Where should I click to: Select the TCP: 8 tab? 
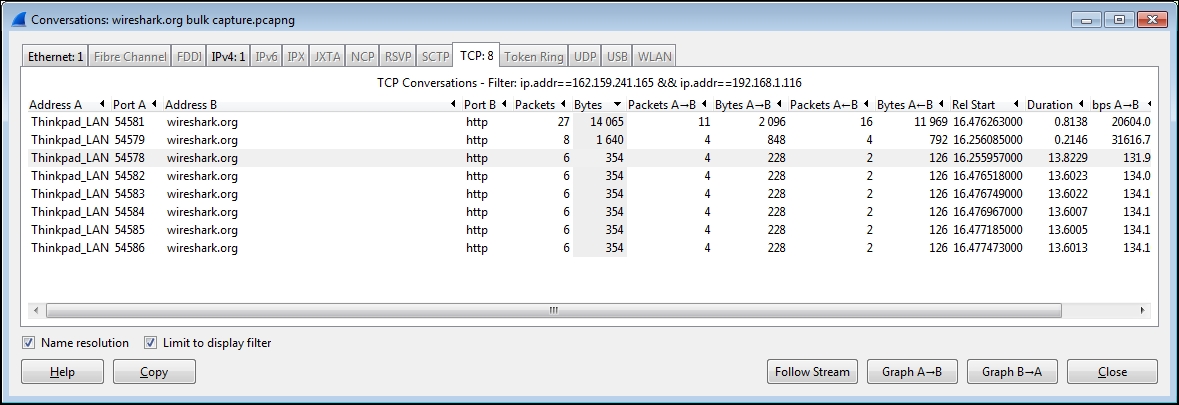(476, 55)
